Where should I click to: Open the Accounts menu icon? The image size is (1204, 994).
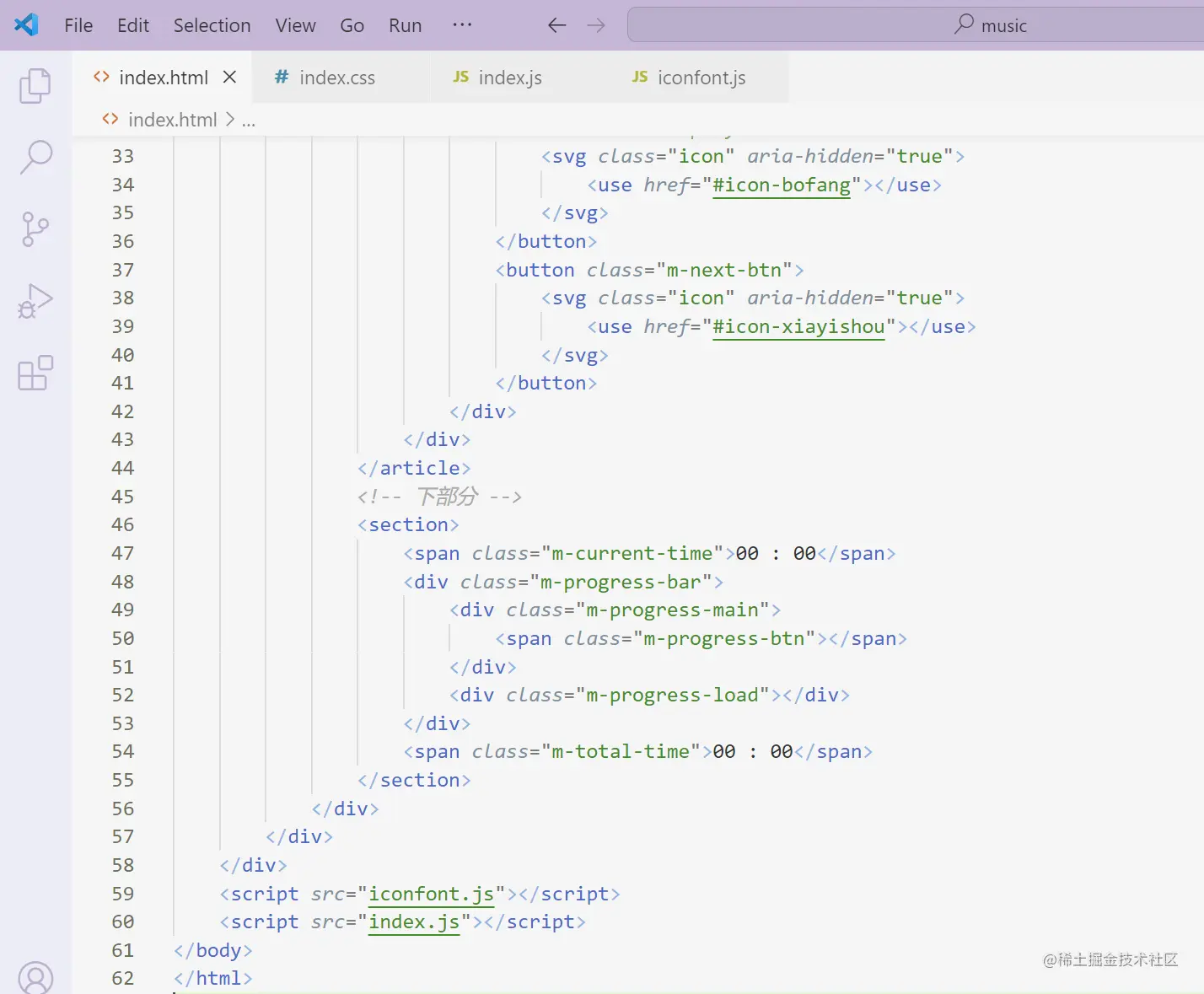click(x=35, y=978)
